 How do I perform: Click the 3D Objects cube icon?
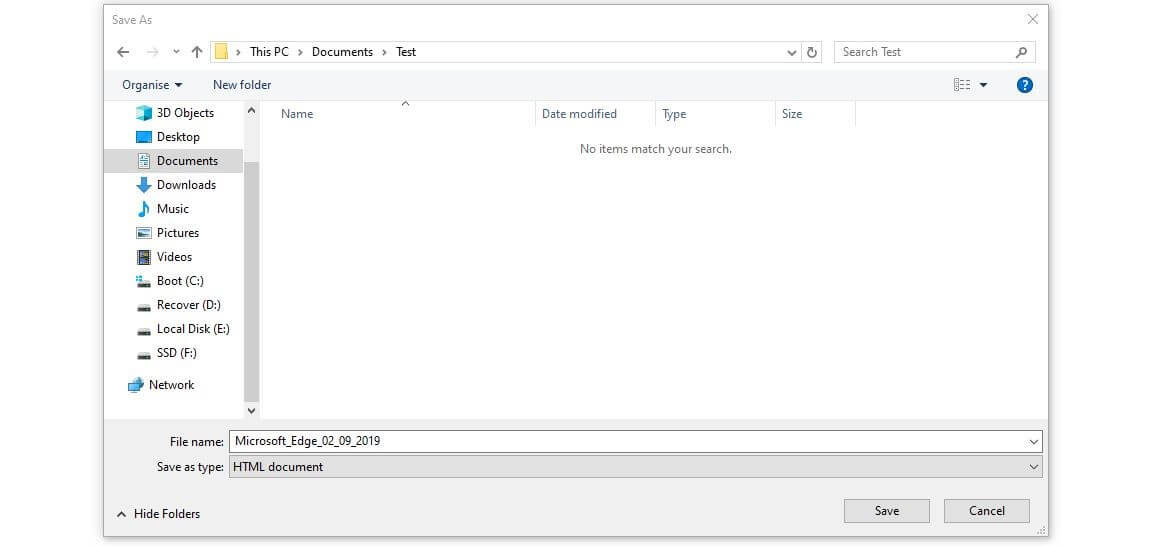pyautogui.click(x=144, y=113)
